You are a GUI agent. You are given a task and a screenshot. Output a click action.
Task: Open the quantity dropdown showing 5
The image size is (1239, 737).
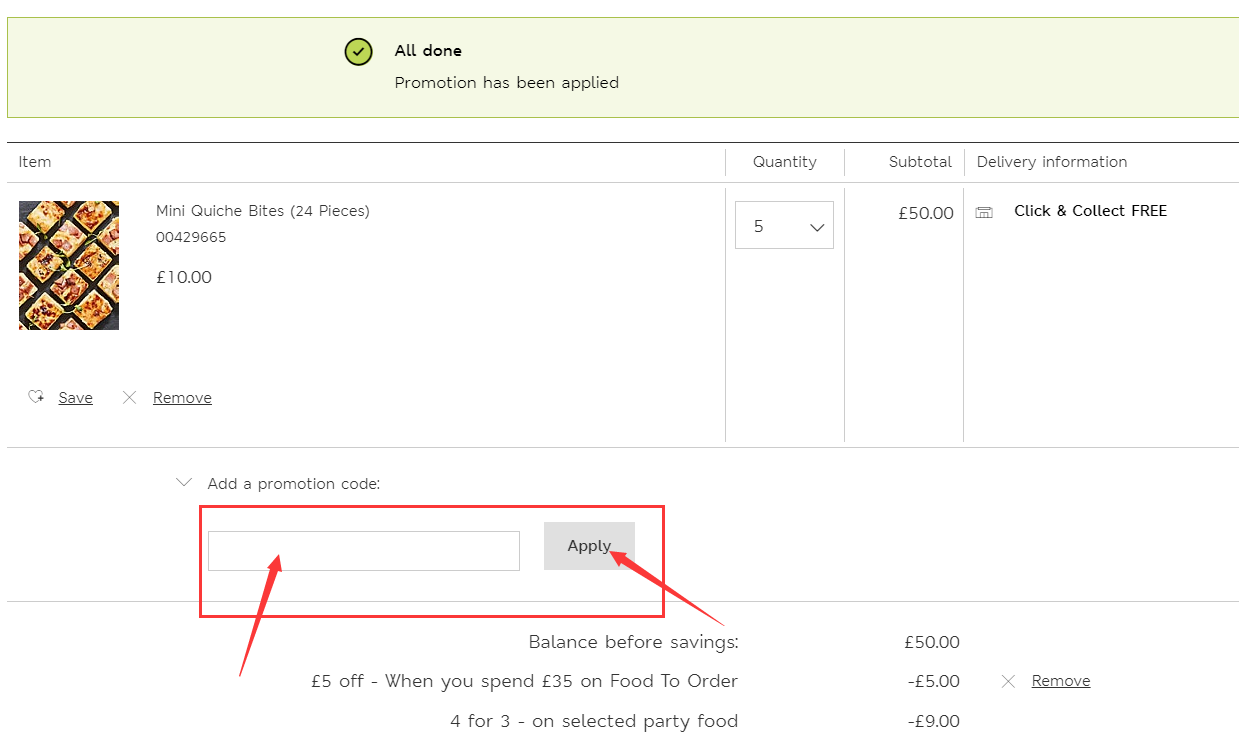pos(784,226)
